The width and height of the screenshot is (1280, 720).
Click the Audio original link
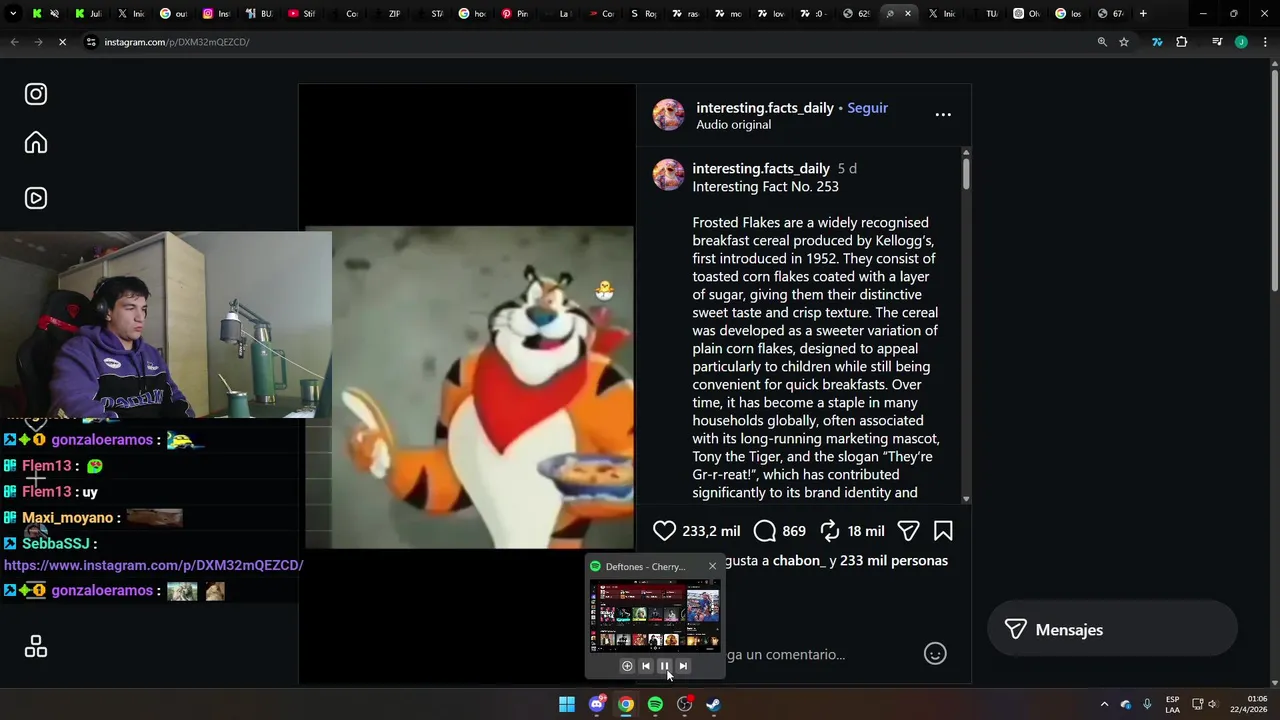733,125
